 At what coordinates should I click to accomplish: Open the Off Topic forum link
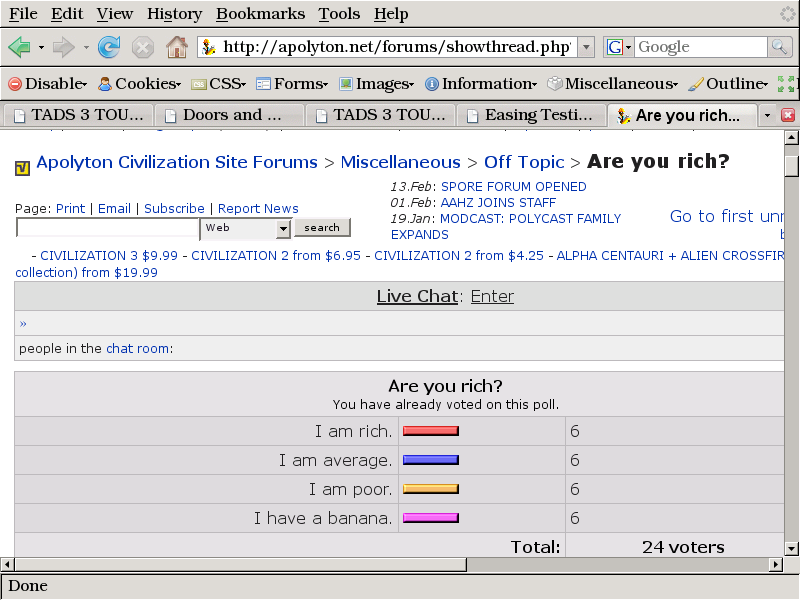point(524,162)
